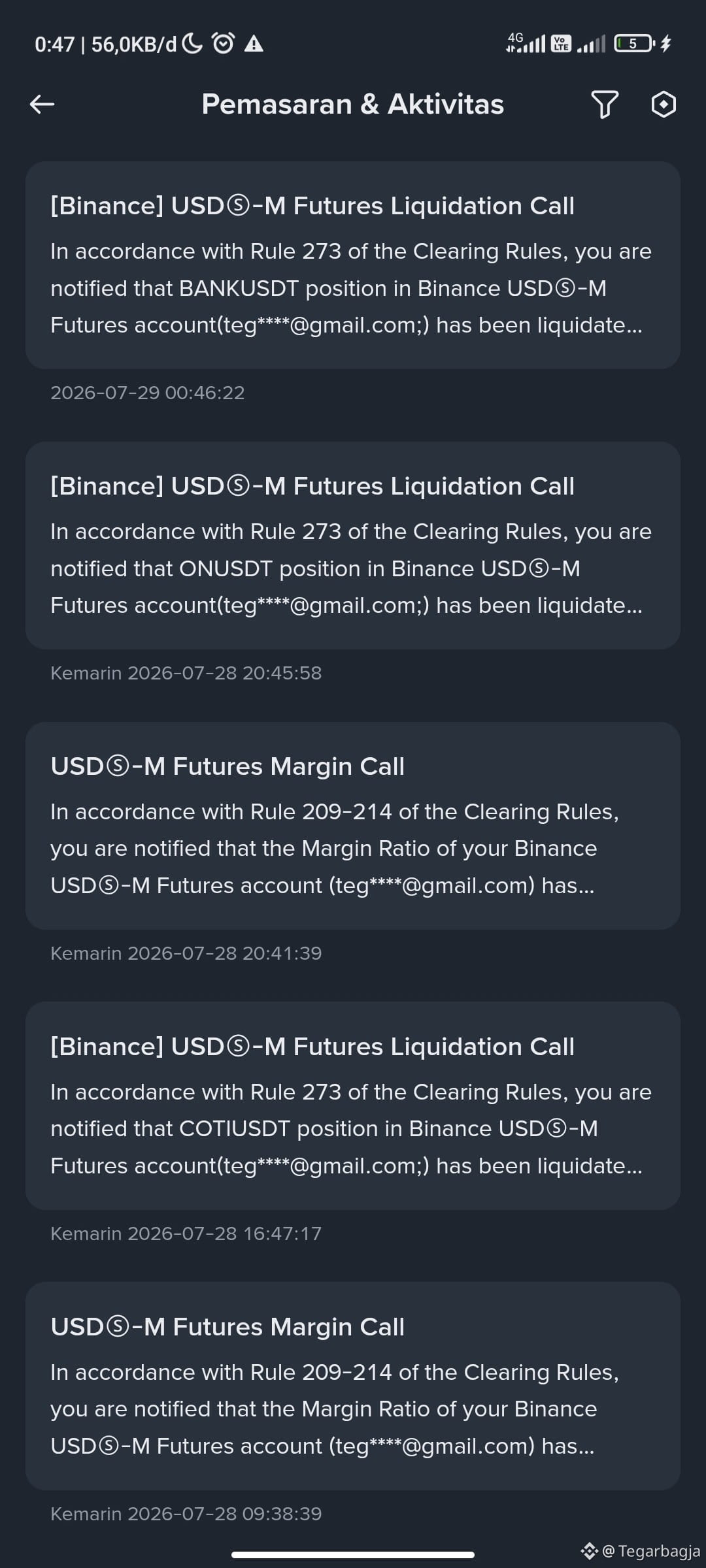Tap the 4G signal strength icon
The height and width of the screenshot is (1568, 706).
526,42
